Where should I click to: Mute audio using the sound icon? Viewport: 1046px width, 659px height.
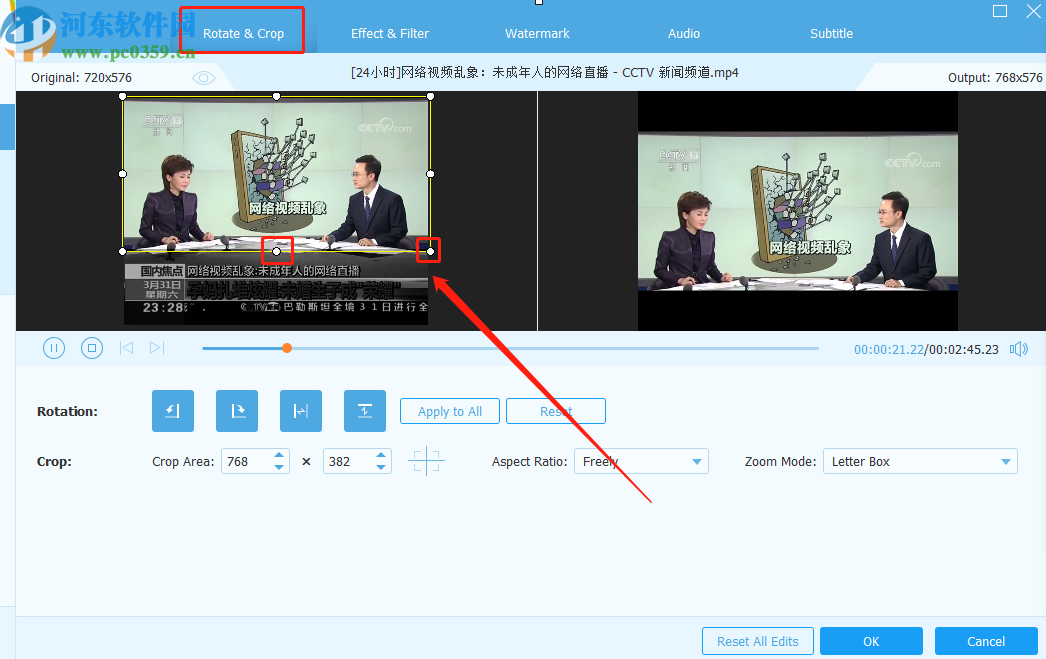pos(1019,348)
